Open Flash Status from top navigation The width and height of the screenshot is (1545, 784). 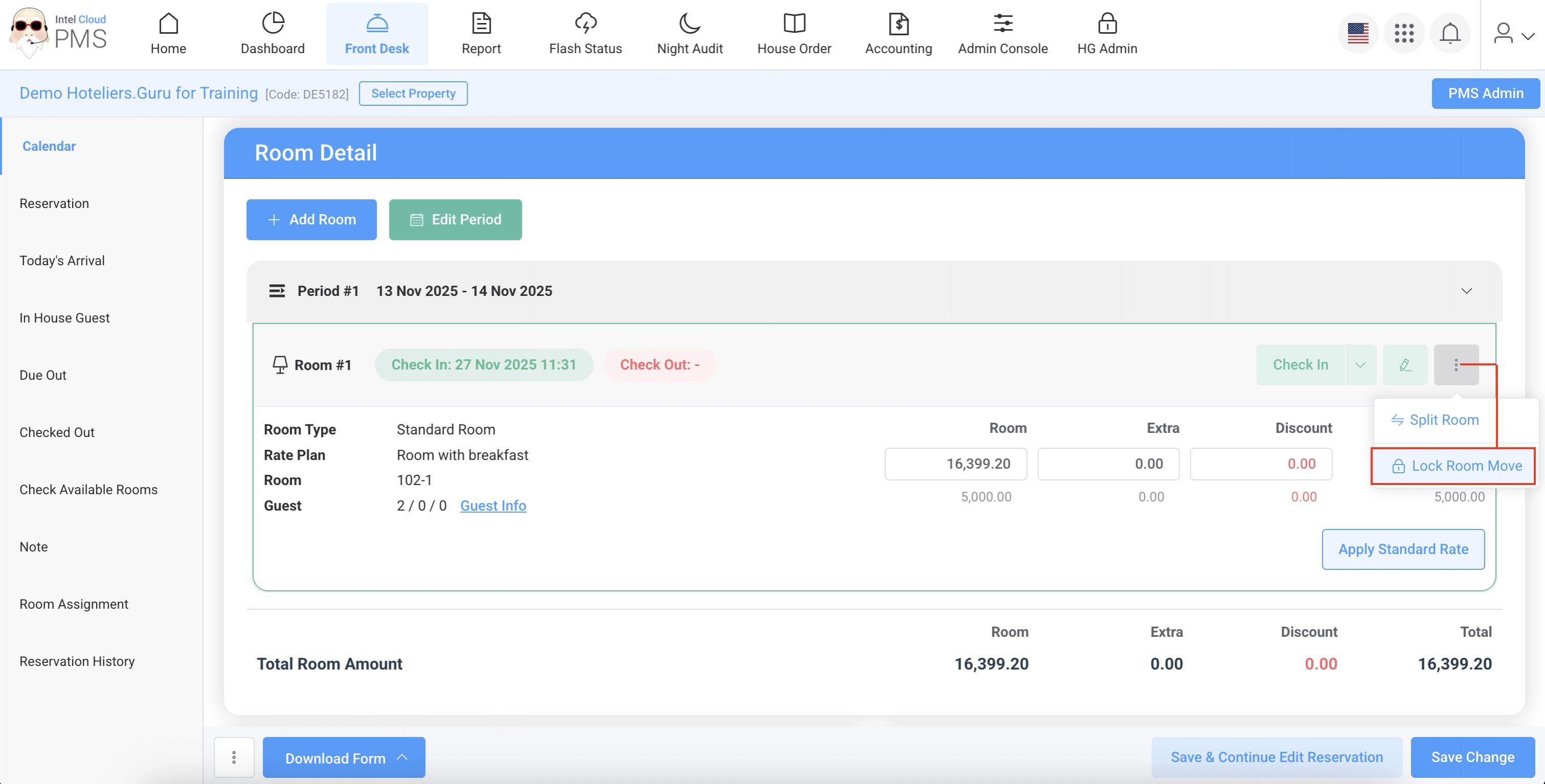pyautogui.click(x=585, y=34)
